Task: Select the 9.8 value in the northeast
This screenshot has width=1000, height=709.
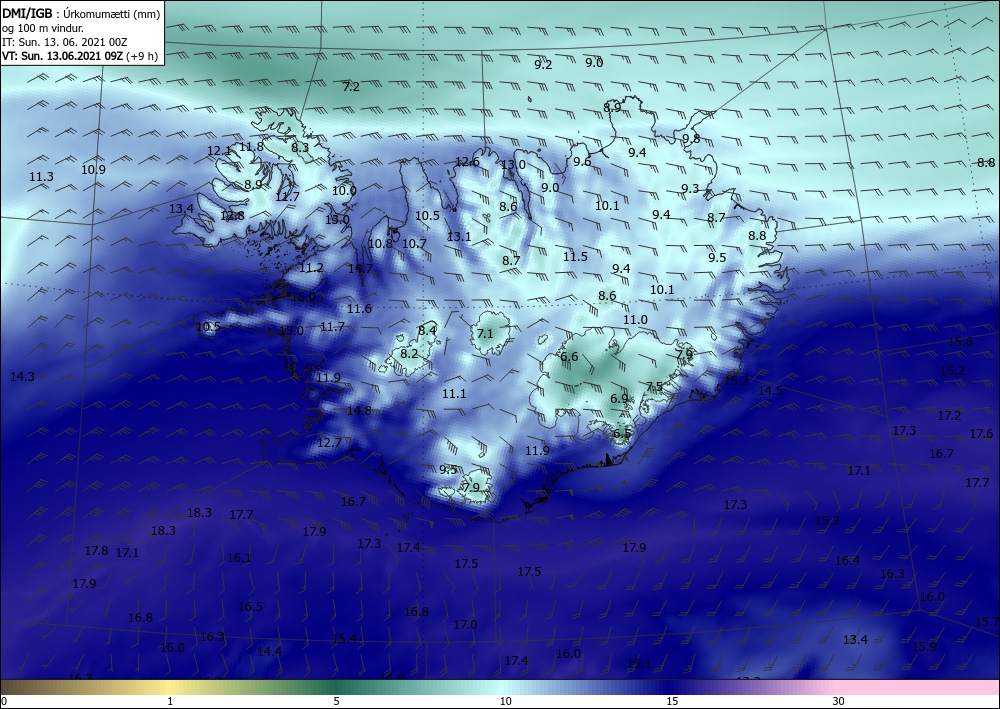Action: click(691, 138)
